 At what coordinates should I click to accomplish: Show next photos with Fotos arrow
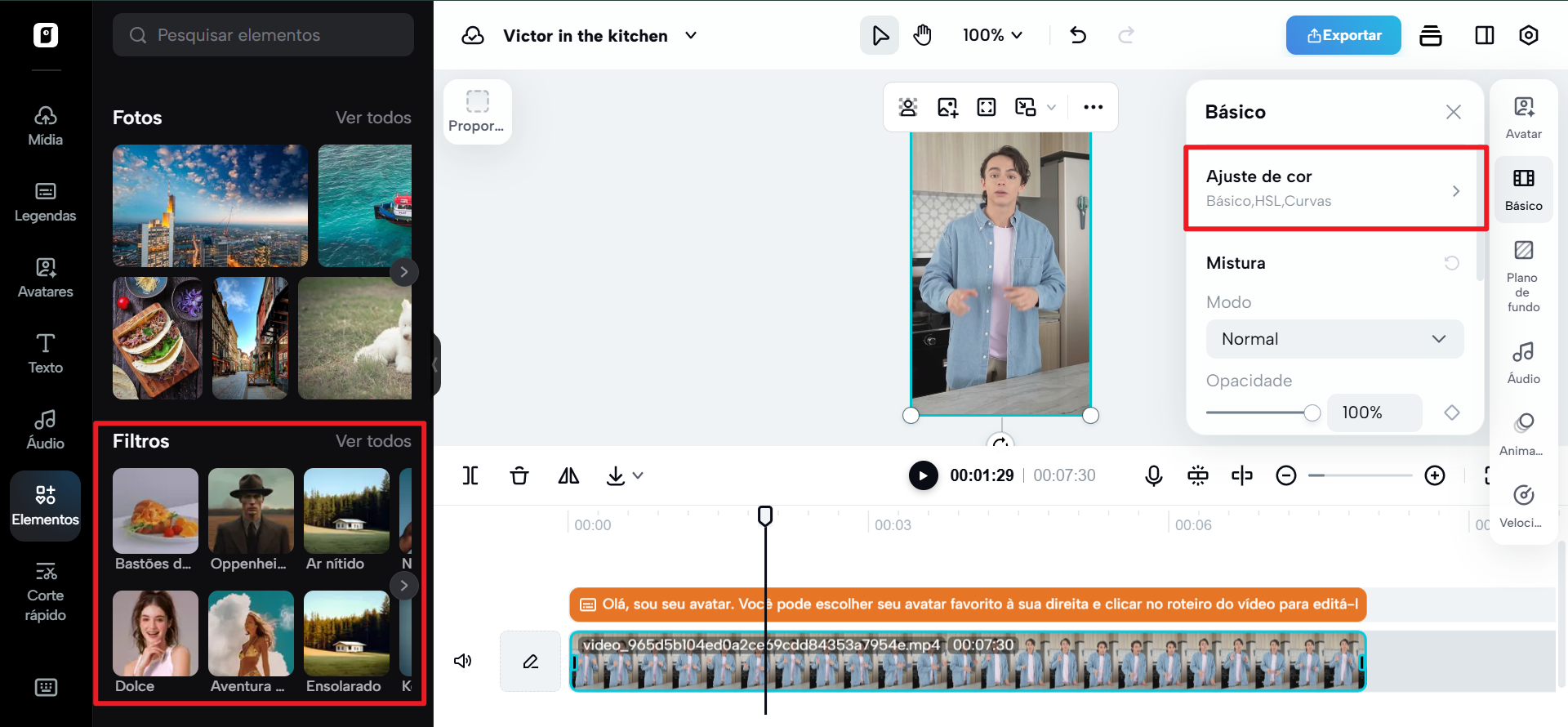(x=404, y=272)
